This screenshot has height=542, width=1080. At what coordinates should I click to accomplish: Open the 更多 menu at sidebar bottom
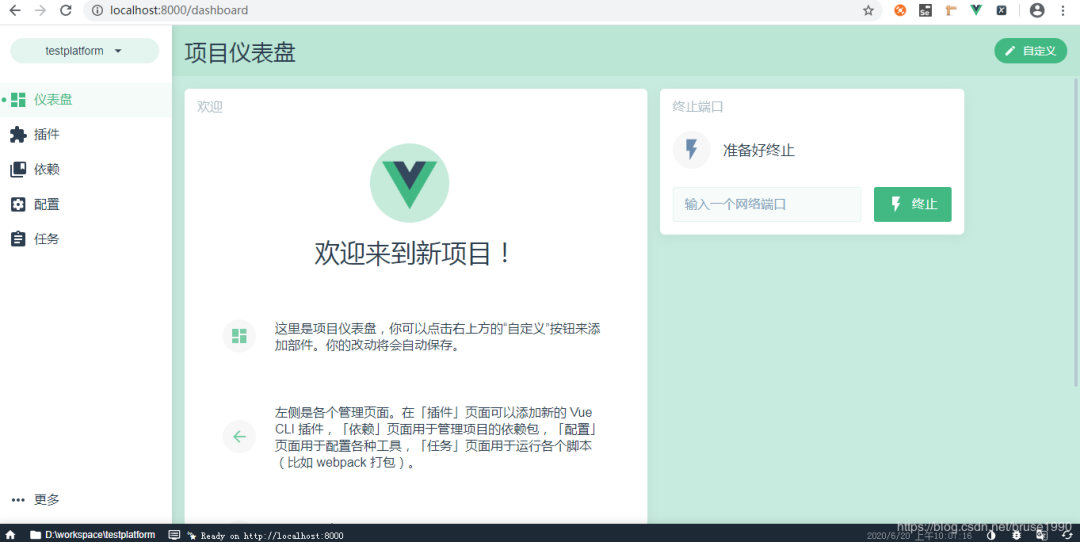[x=85, y=500]
